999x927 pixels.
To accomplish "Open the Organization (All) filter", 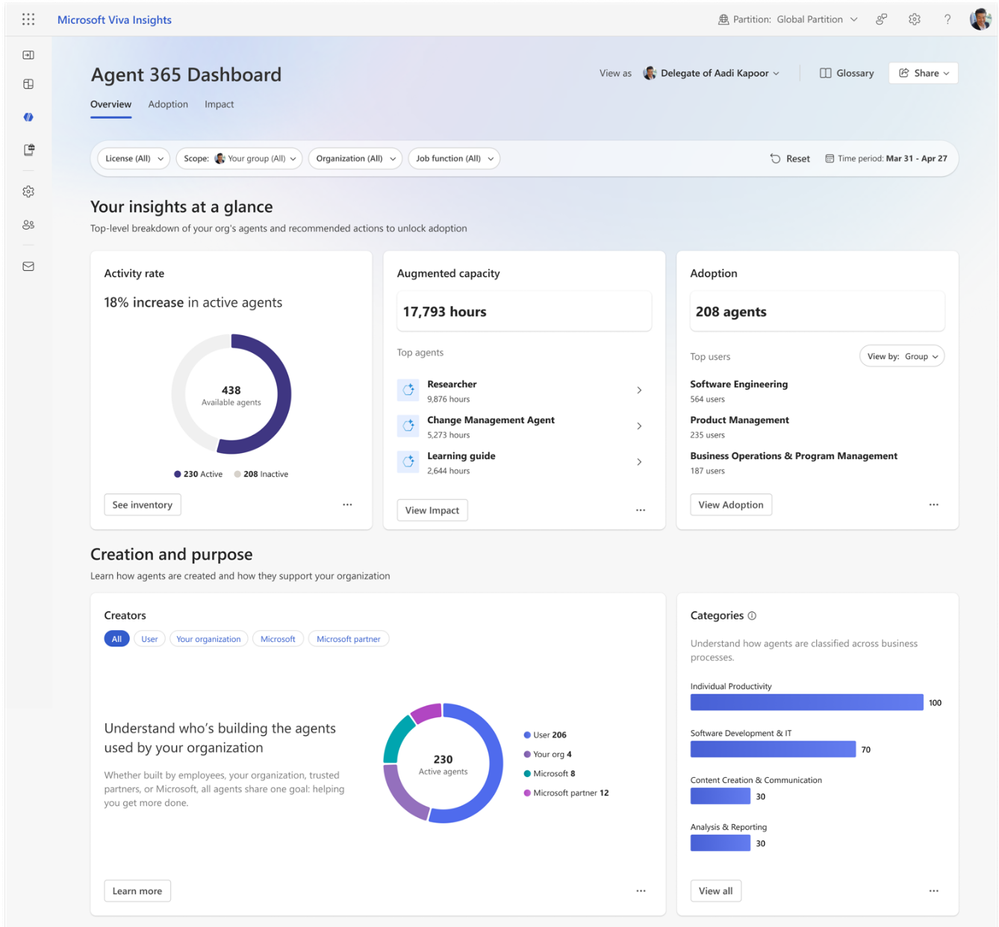I will 356,159.
